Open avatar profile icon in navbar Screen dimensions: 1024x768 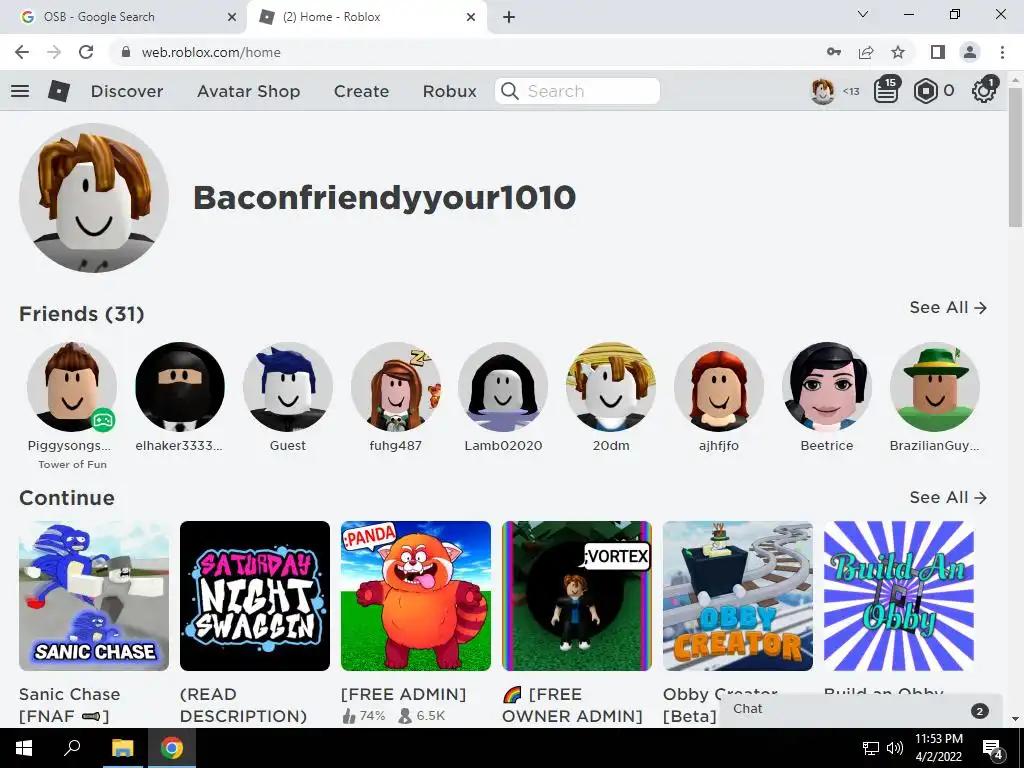(x=822, y=91)
